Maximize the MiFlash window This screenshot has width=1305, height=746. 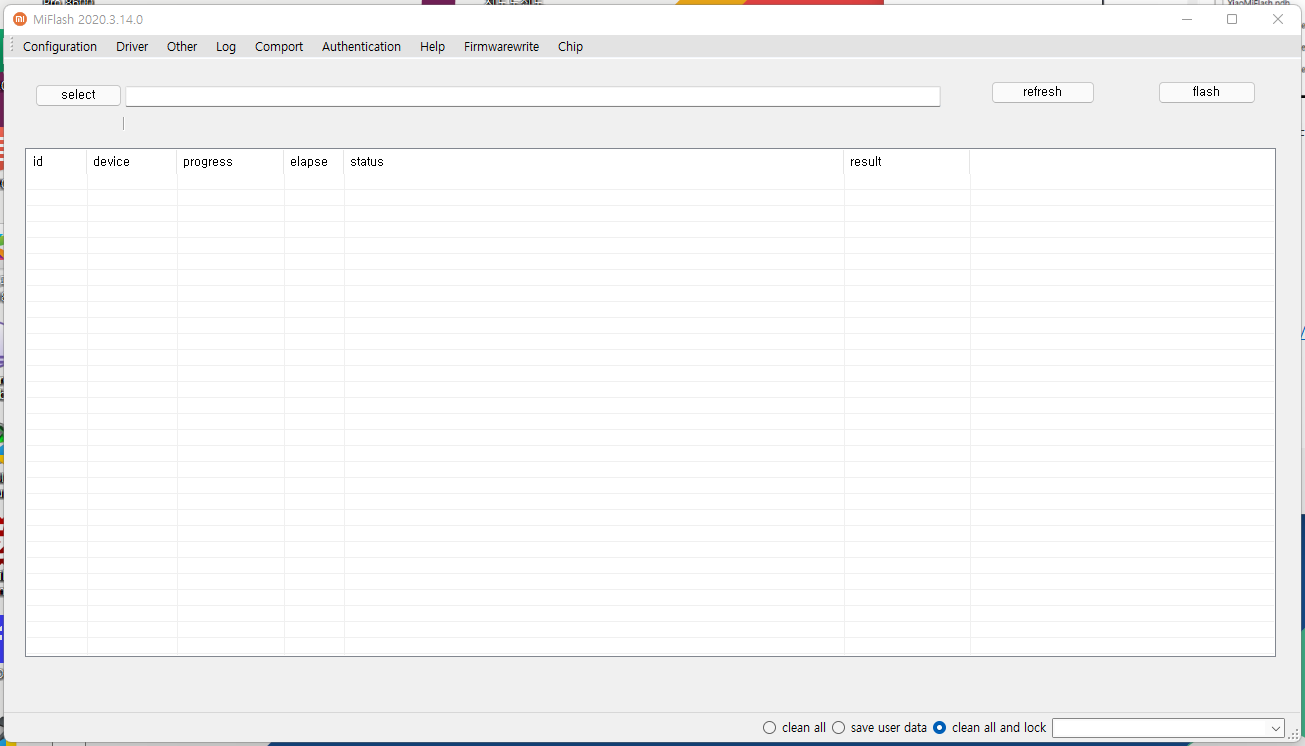click(x=1232, y=19)
